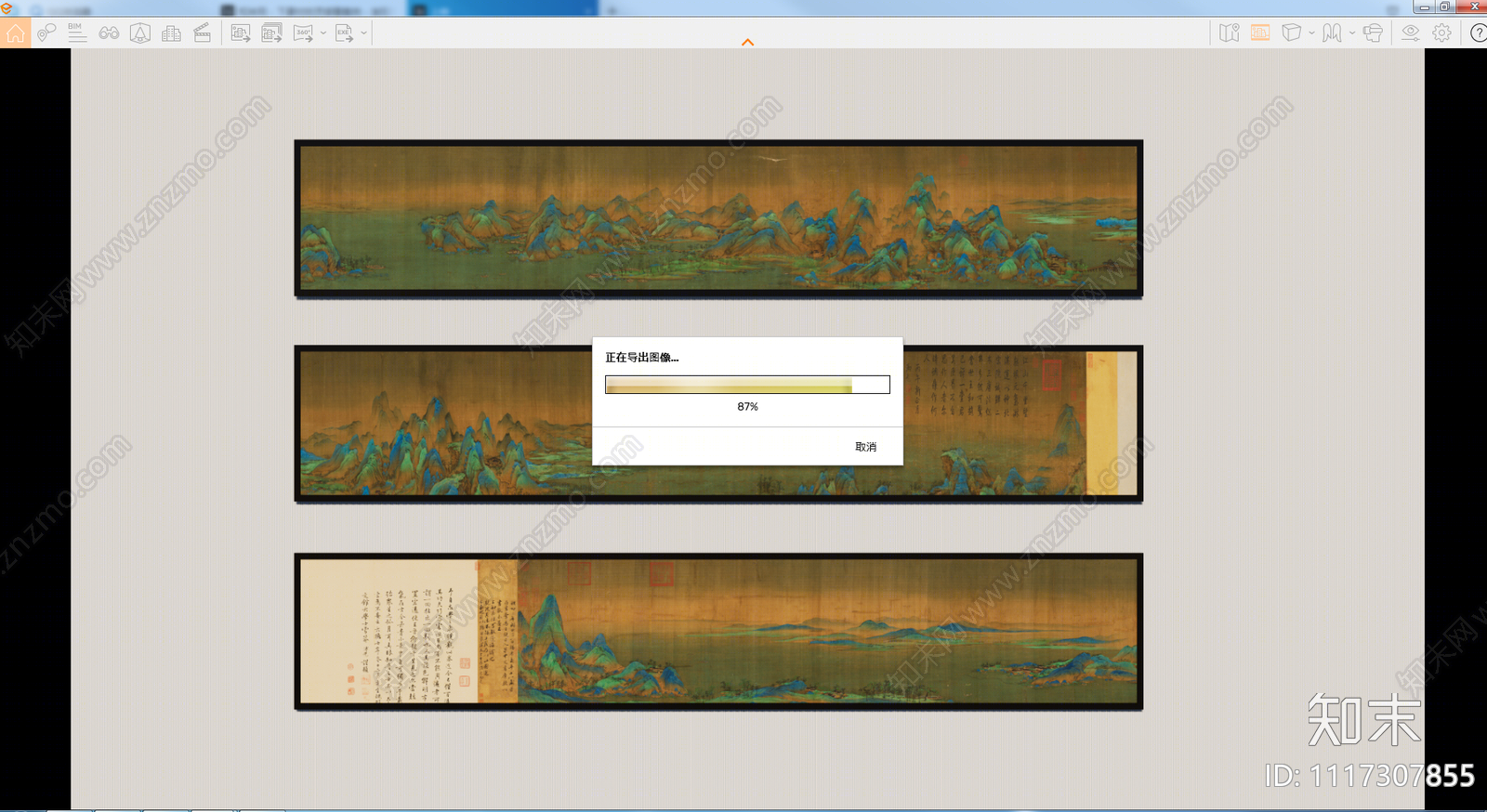1487x812 pixels.
Task: Open the presenter compass tool
Action: point(140,33)
